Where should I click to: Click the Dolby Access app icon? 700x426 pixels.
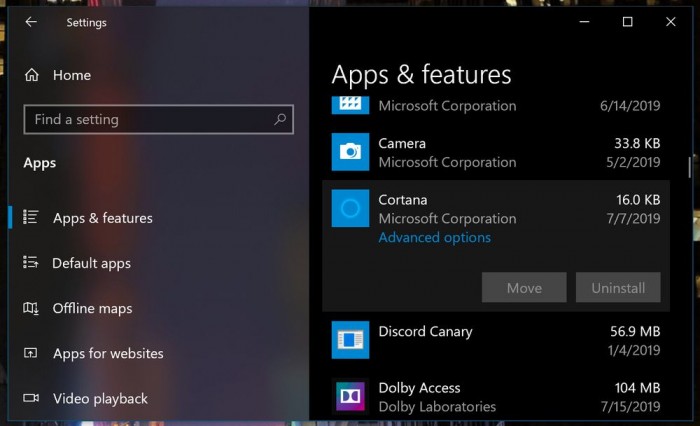pyautogui.click(x=350, y=396)
